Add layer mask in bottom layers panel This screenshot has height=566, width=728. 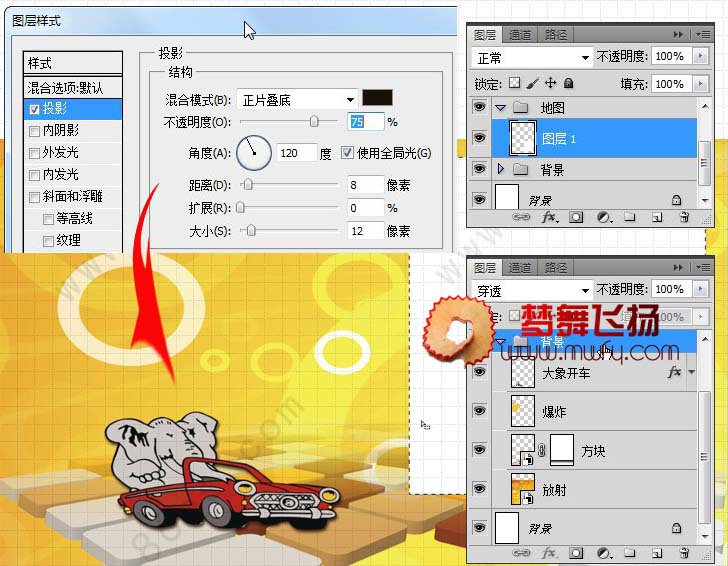tap(576, 553)
